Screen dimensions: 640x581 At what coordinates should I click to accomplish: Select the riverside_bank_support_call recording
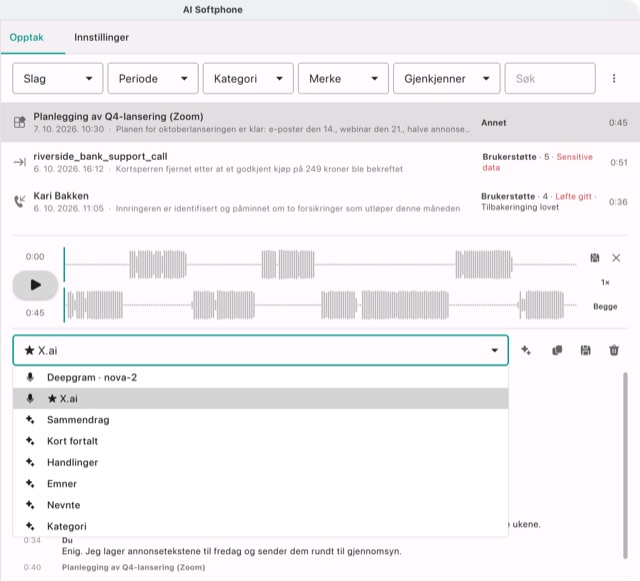click(x=320, y=162)
